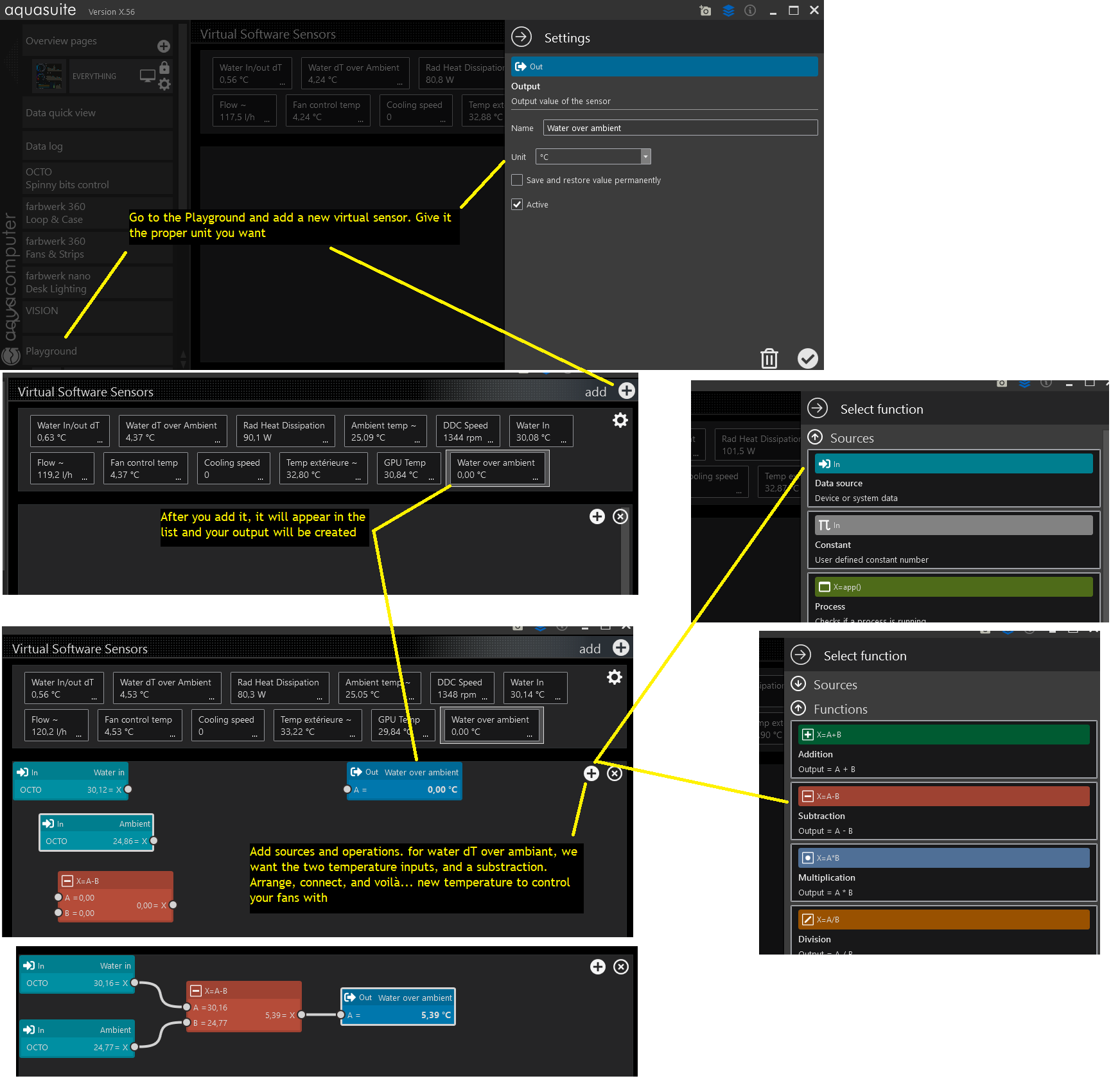
Task: Click arrow icon beside Select function above Data source
Action: 818,408
